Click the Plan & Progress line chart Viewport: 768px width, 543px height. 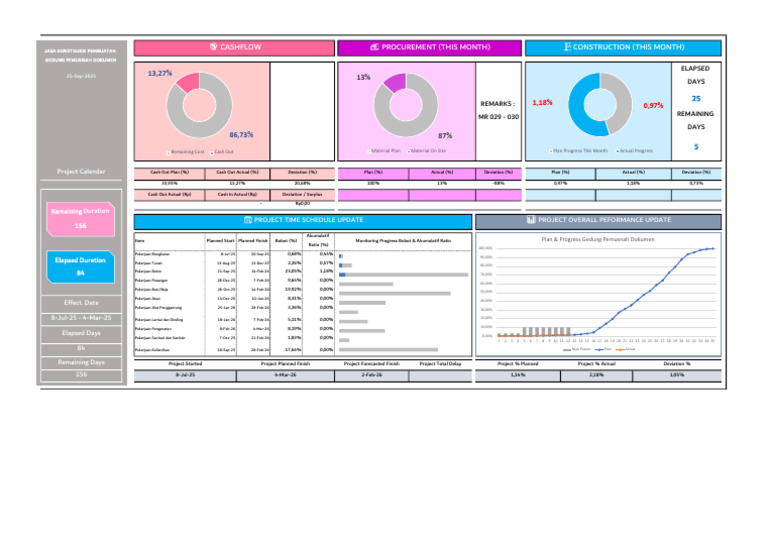598,294
